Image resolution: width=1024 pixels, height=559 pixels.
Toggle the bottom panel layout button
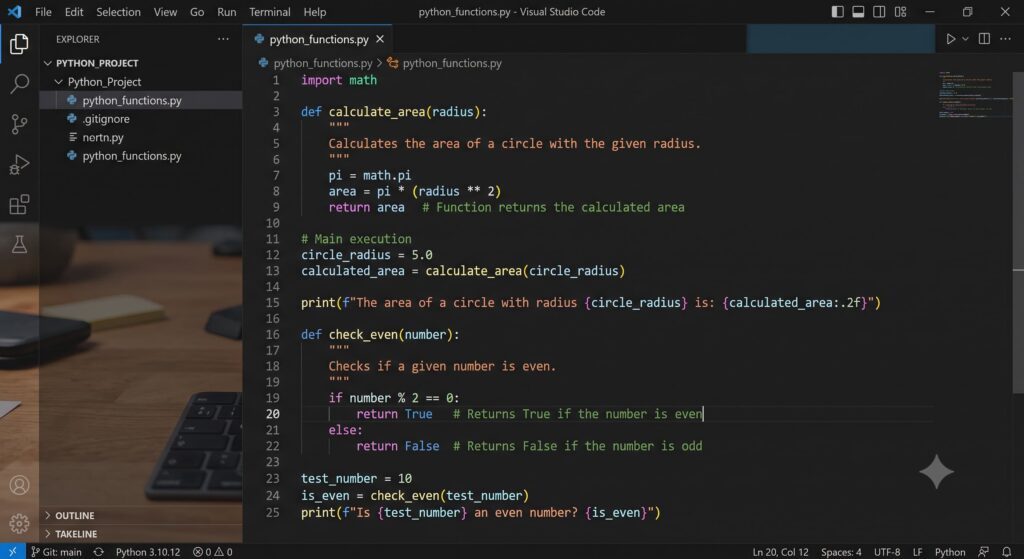click(x=858, y=12)
